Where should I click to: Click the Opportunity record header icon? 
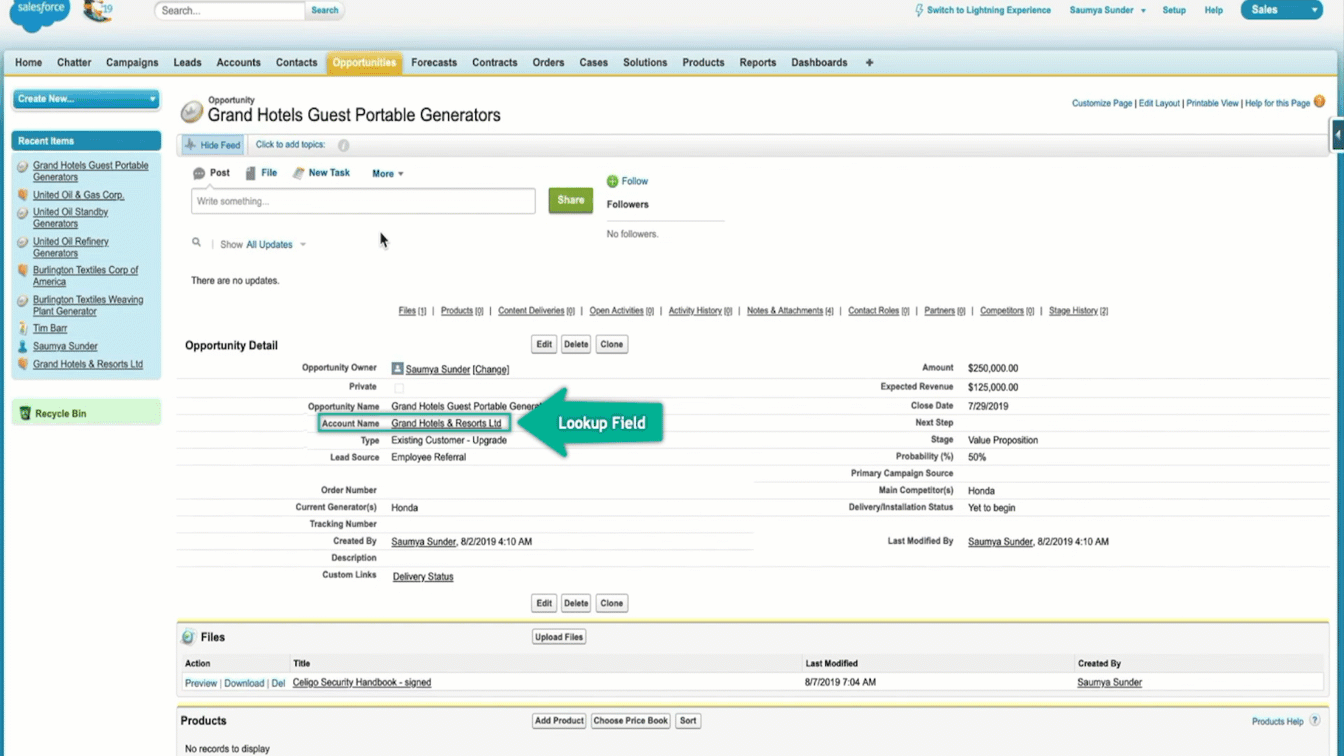pos(191,112)
